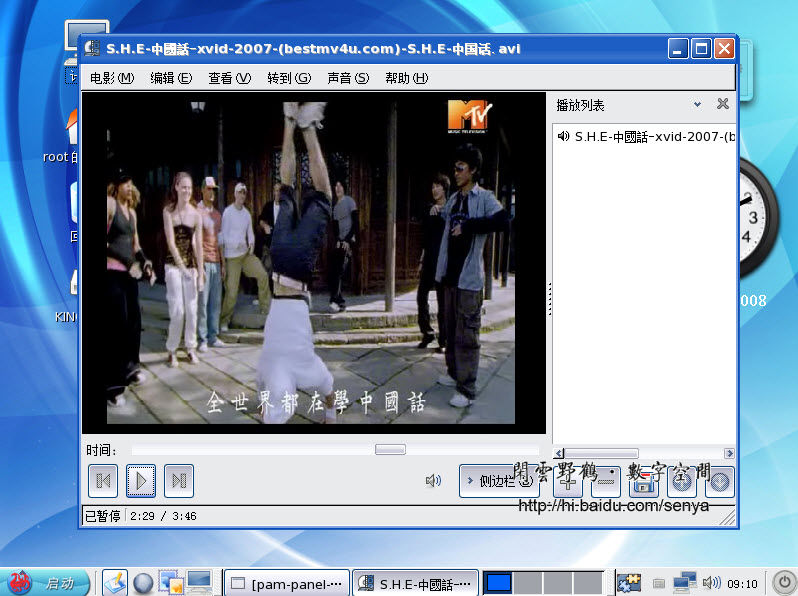Open the 帮助(H) menu
The height and width of the screenshot is (596, 798).
point(407,78)
